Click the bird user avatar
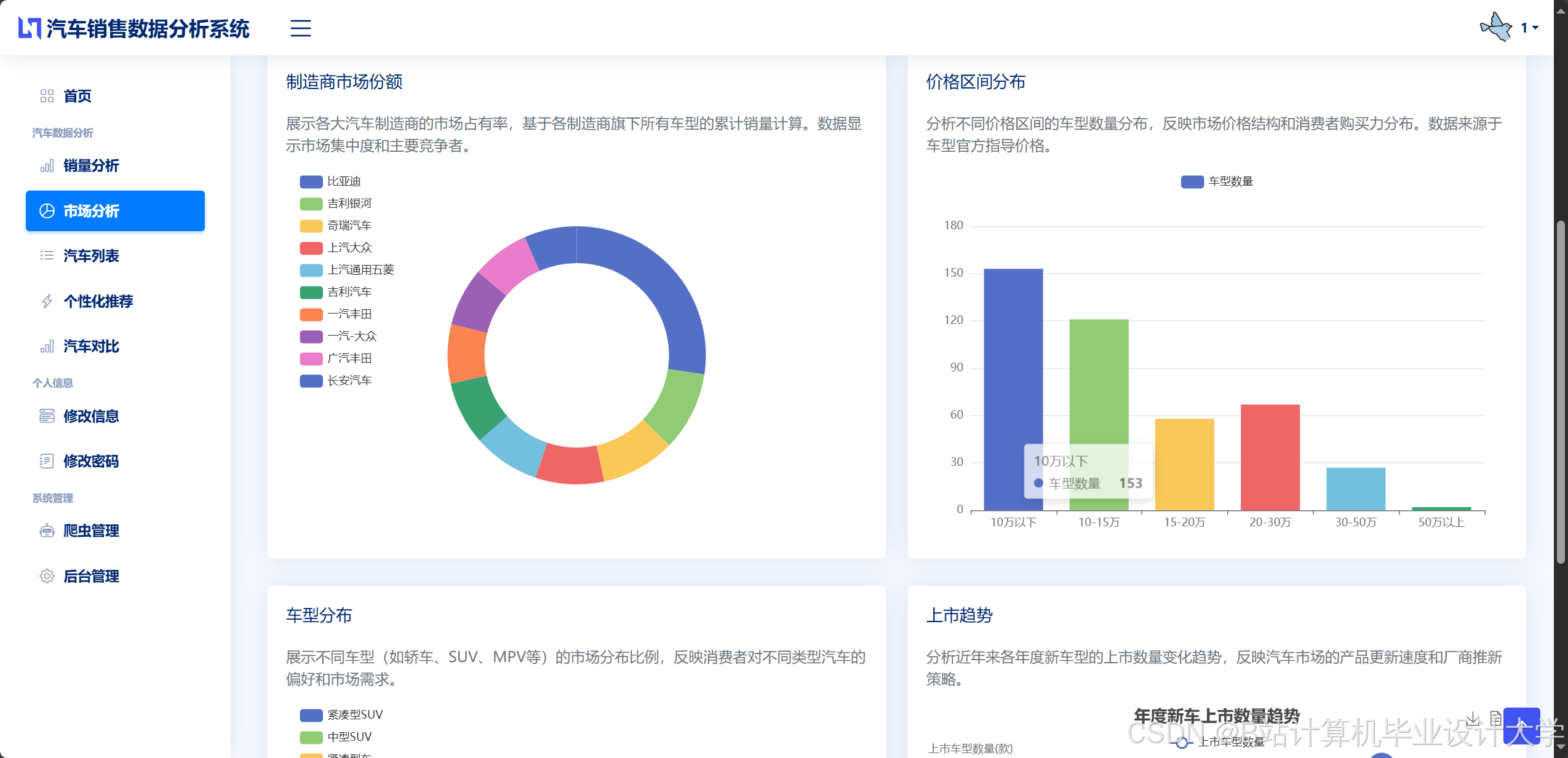1568x758 pixels. [1496, 28]
